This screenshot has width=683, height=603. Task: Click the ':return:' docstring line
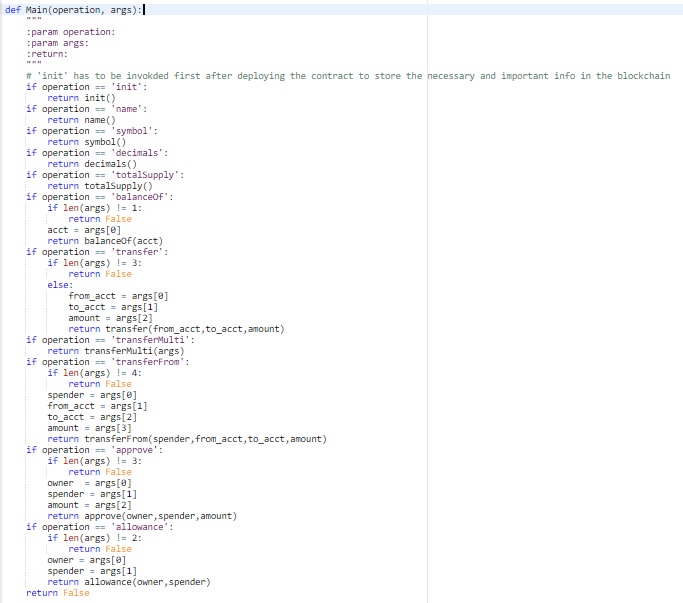click(47, 54)
